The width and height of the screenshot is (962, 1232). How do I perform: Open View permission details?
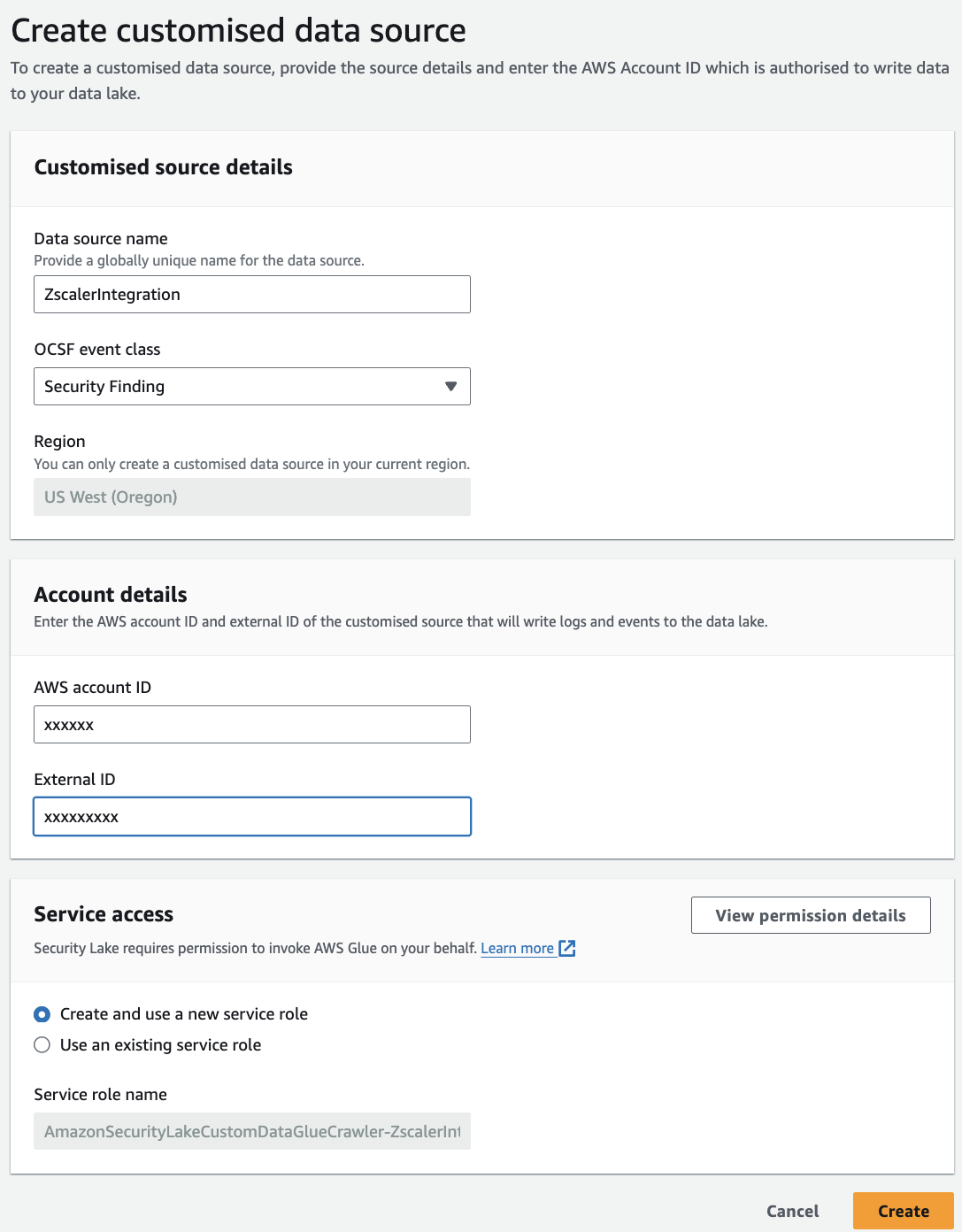(810, 914)
